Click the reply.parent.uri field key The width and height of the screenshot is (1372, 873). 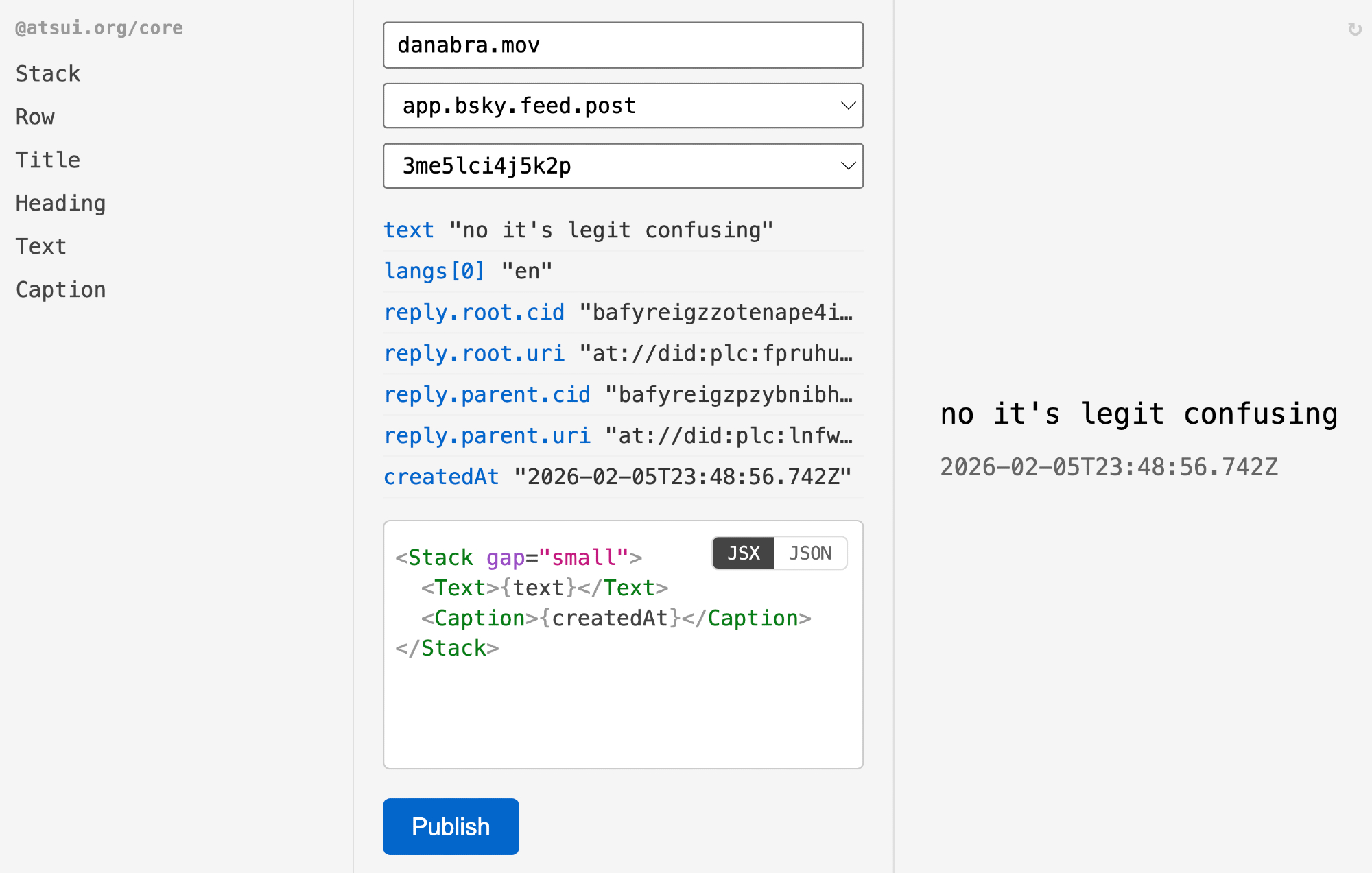487,435
